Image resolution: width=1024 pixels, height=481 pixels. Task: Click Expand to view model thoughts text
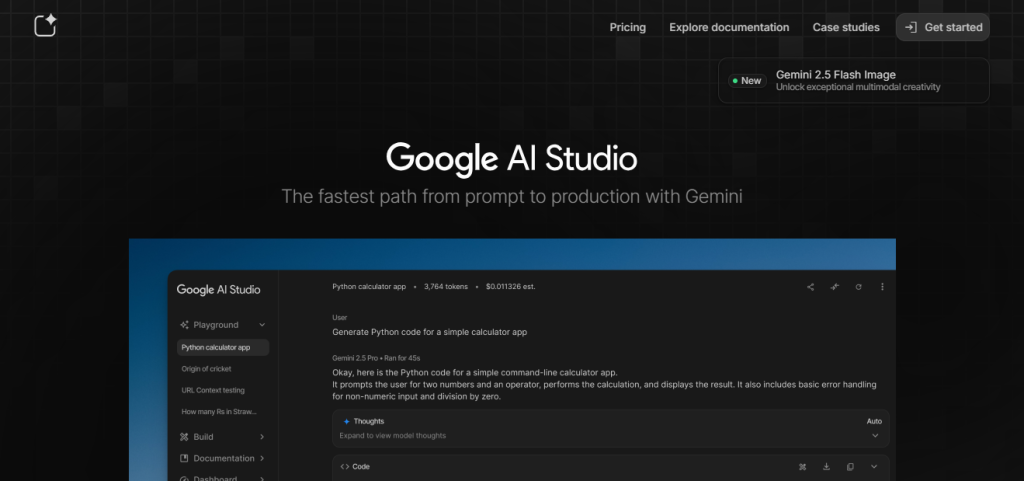pos(392,435)
